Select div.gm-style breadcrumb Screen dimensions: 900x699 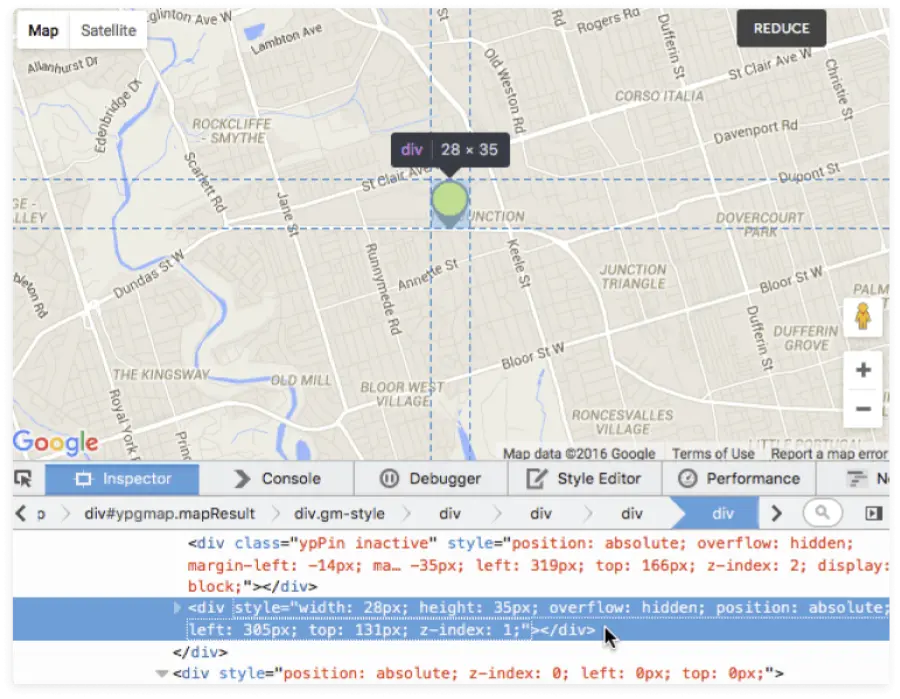coord(339,514)
